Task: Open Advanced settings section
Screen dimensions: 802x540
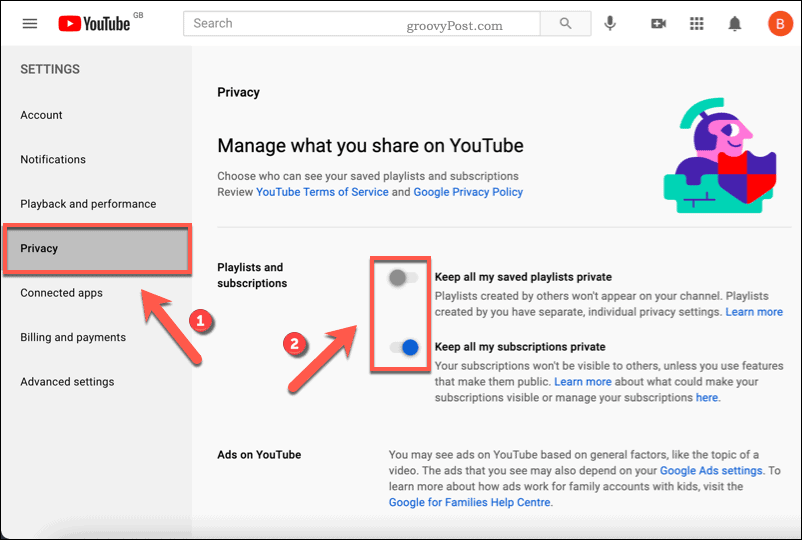Action: 68,382
